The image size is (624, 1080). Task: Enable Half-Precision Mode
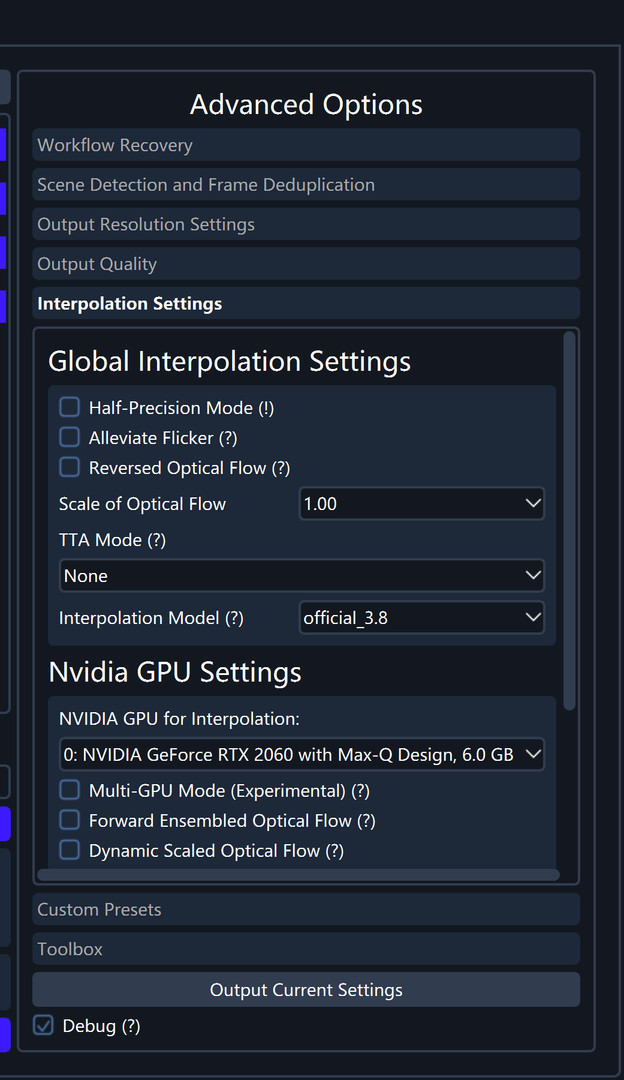tap(69, 407)
